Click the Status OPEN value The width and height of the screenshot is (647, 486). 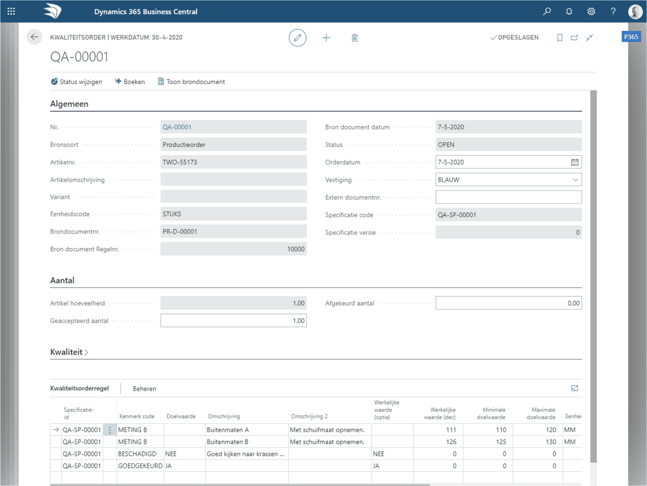(509, 145)
